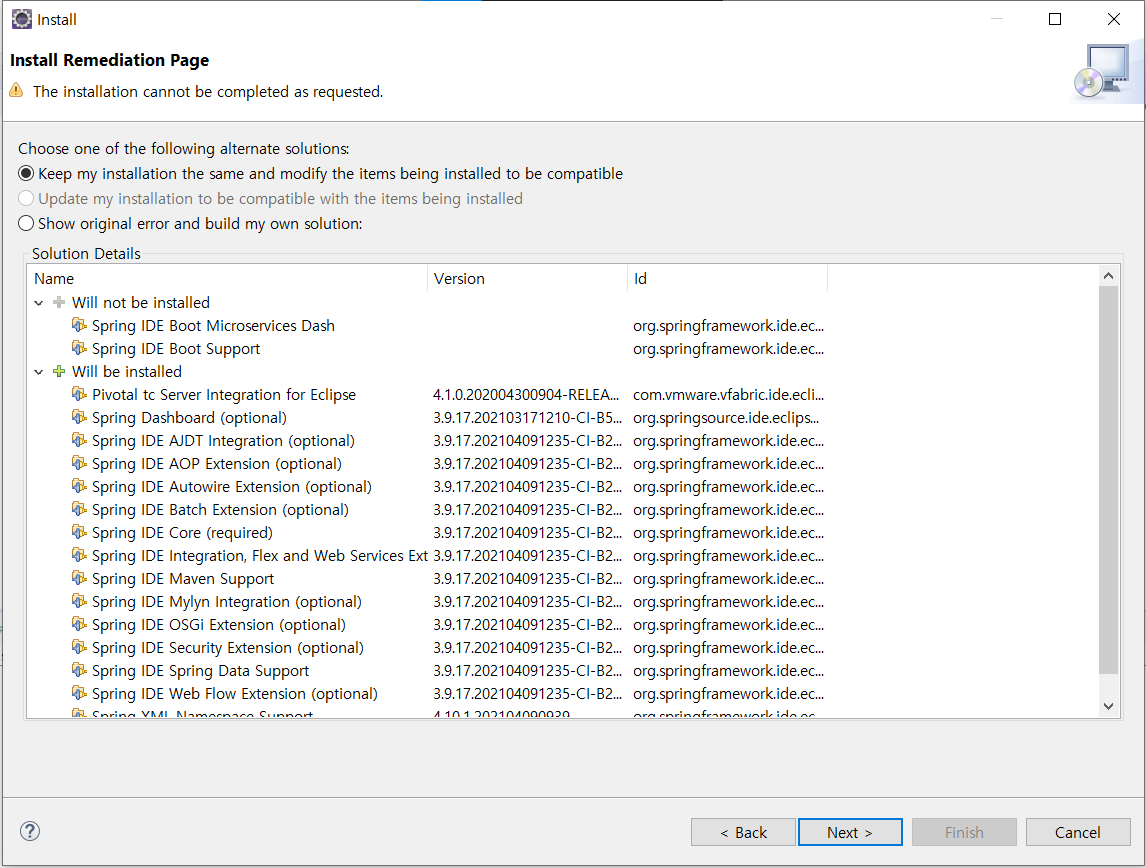Click the Name column header
The image size is (1146, 868).
227,278
